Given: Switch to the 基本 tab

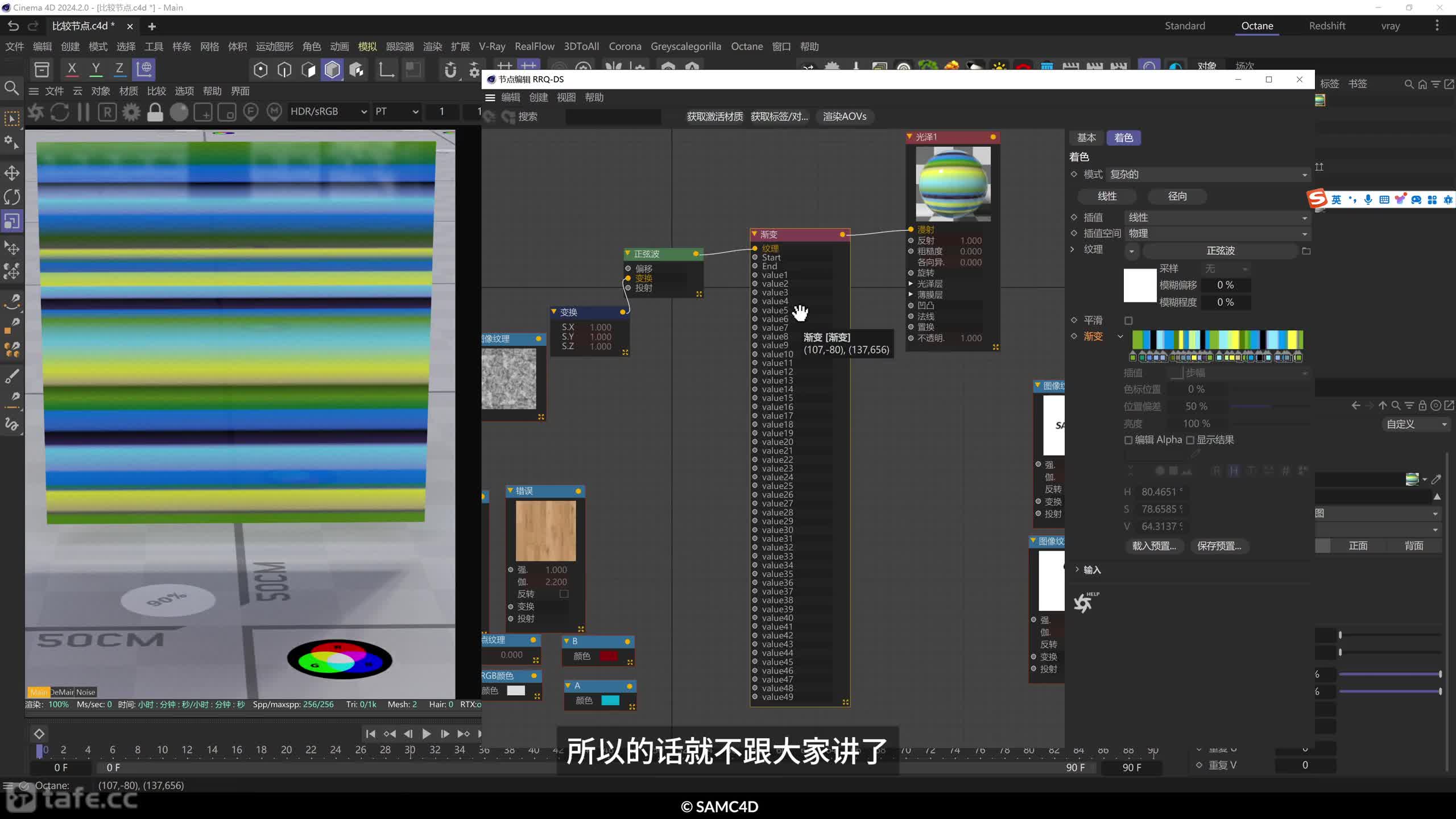Looking at the screenshot, I should 1086,138.
